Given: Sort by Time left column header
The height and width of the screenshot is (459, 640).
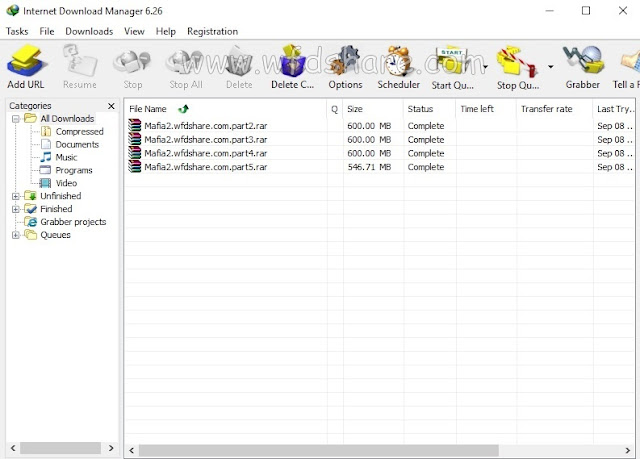Looking at the screenshot, I should click(486, 109).
